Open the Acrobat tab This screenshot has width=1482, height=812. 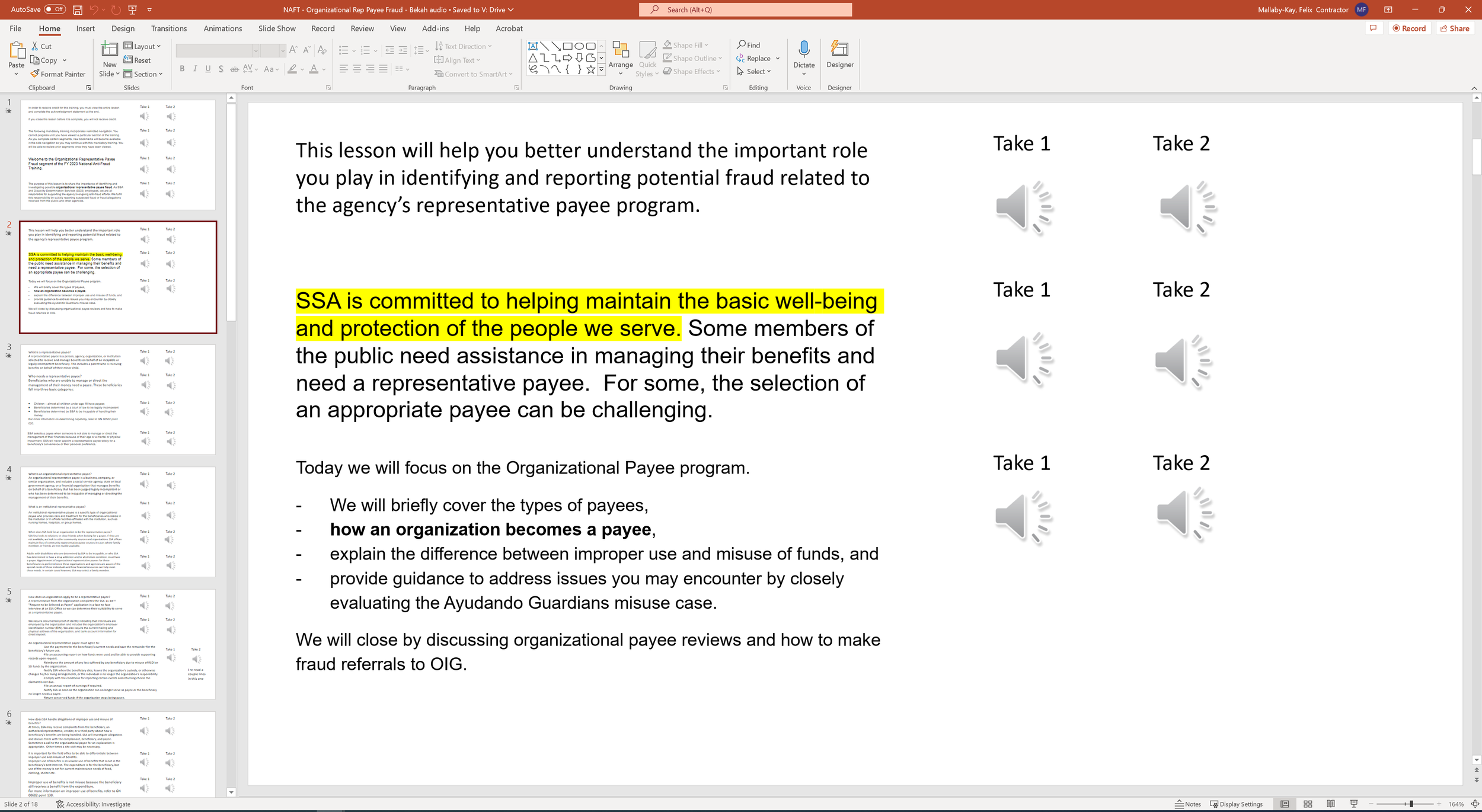click(509, 28)
